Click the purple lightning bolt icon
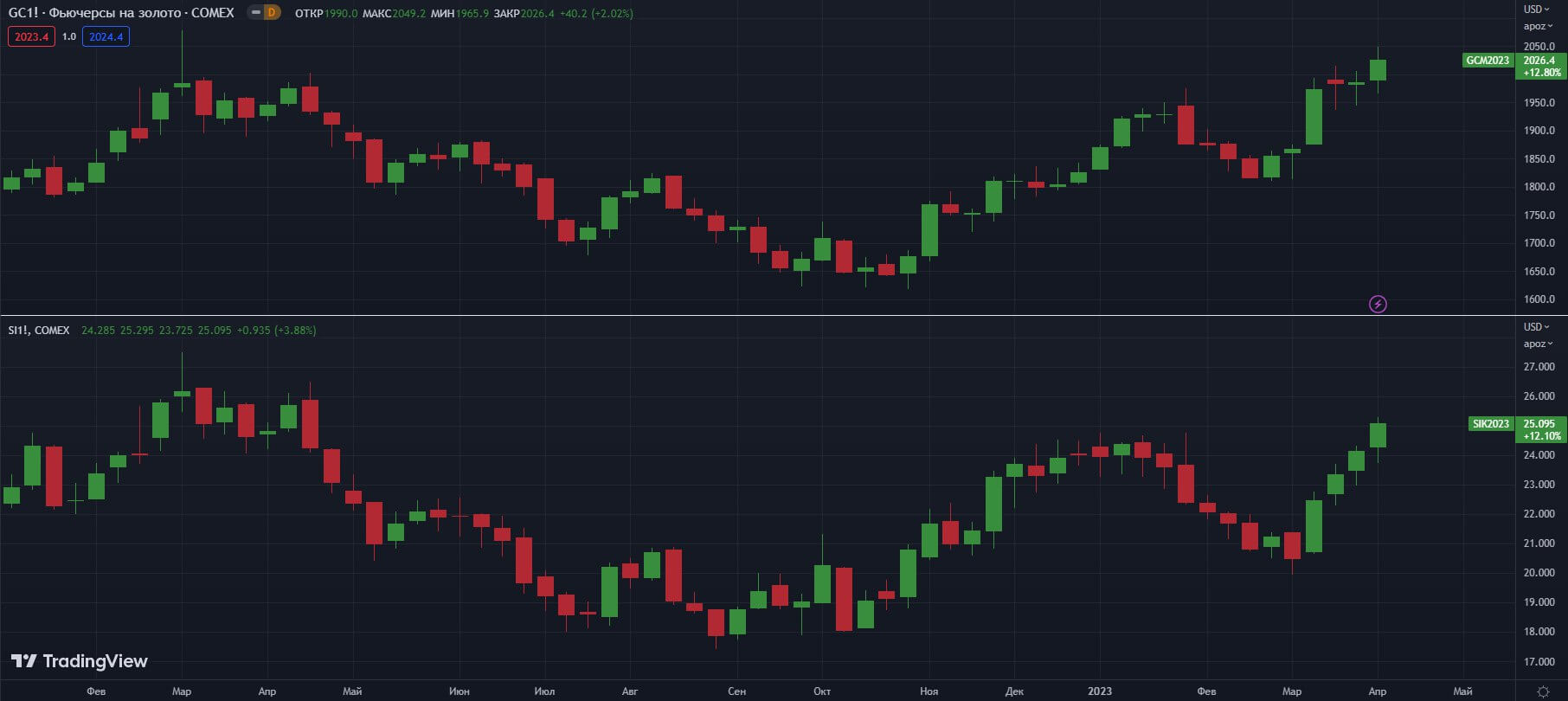 1378,304
